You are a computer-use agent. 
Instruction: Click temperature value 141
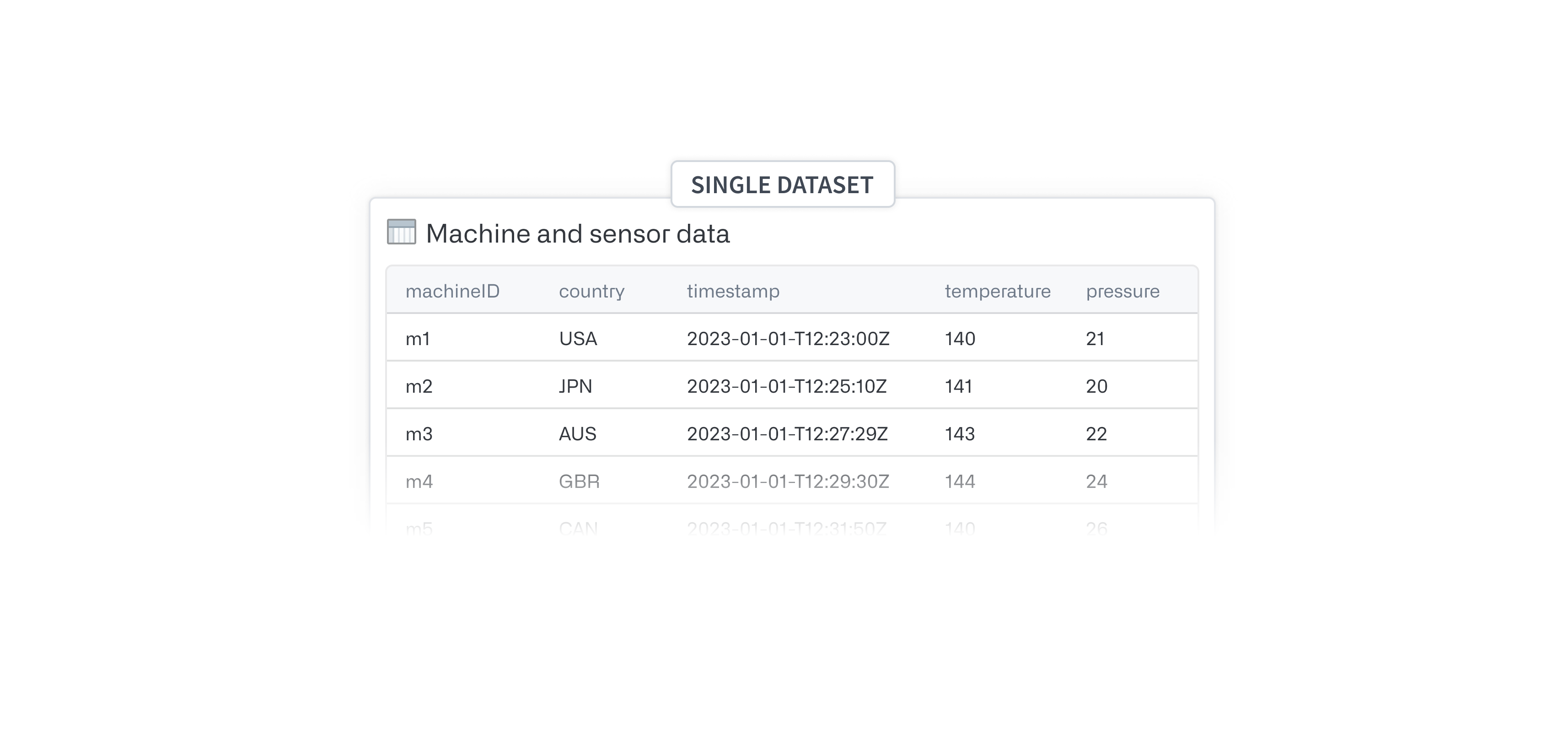coord(959,386)
